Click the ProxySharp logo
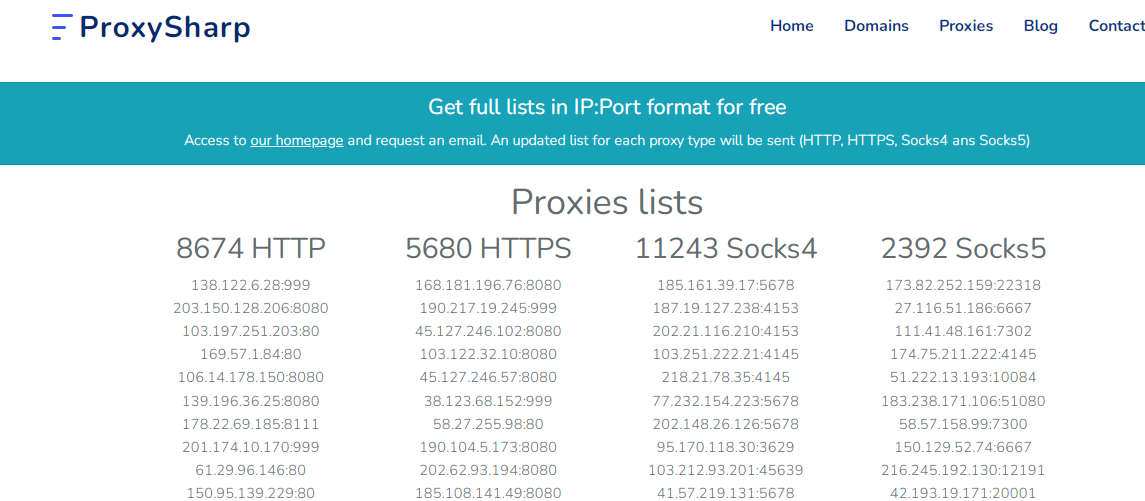The image size is (1145, 501). (x=151, y=28)
